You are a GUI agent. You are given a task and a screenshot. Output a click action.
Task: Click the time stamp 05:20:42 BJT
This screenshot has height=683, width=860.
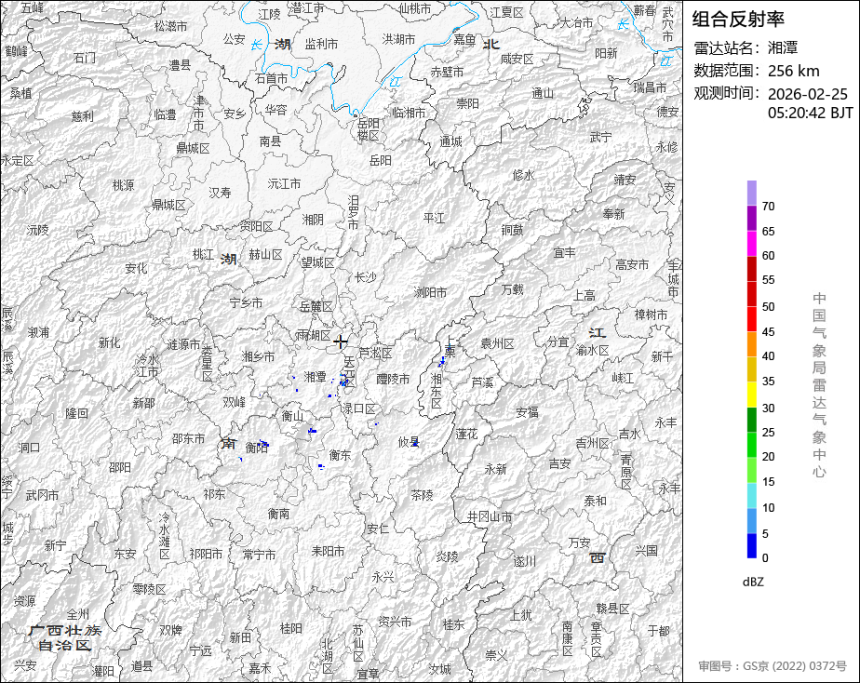click(x=810, y=113)
